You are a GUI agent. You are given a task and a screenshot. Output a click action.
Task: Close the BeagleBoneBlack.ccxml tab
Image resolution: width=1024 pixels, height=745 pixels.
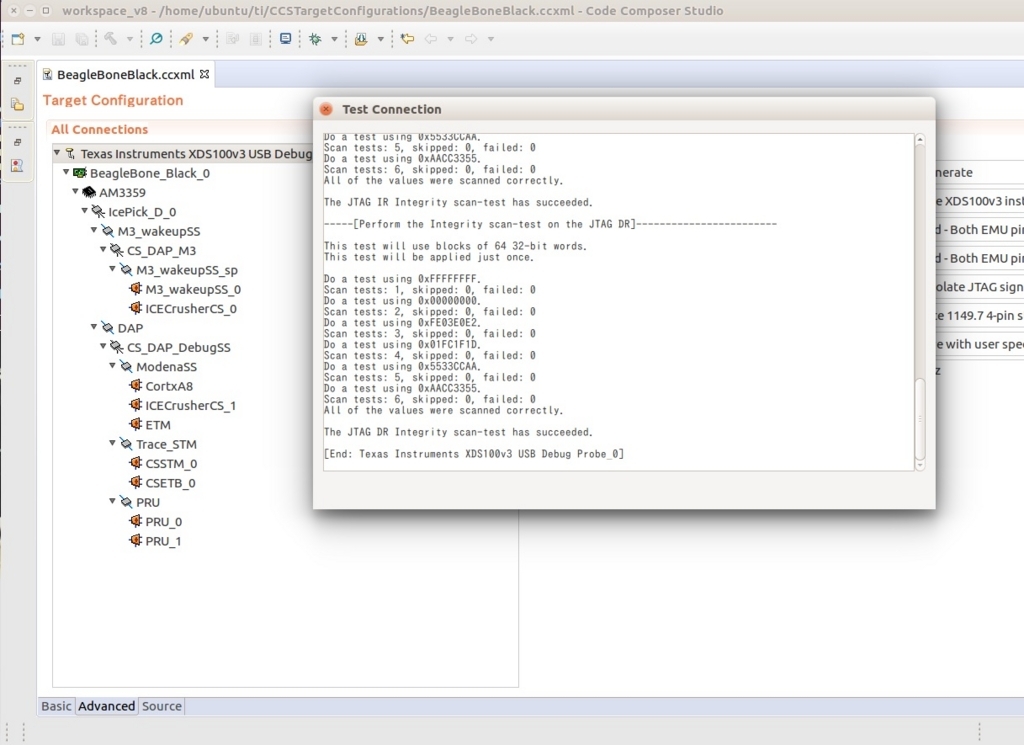204,74
